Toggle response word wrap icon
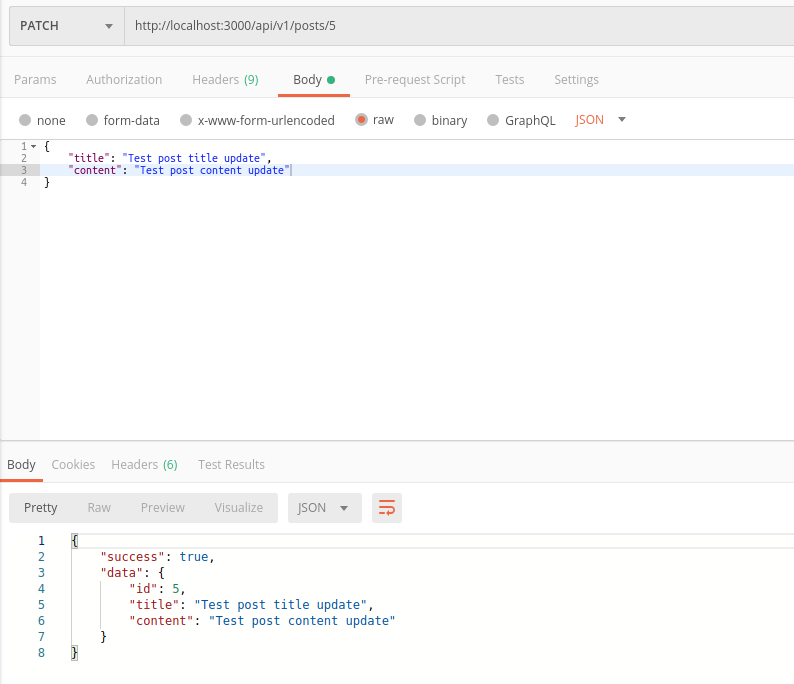 (386, 508)
